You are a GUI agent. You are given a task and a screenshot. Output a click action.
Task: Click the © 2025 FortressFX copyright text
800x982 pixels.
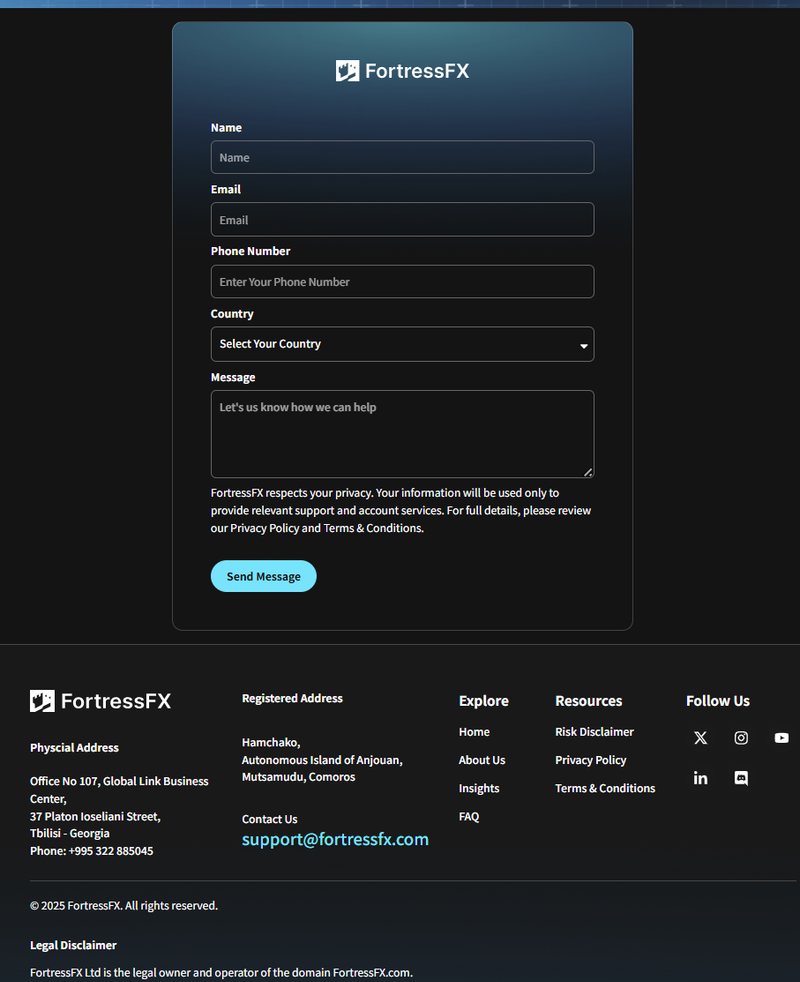(124, 906)
